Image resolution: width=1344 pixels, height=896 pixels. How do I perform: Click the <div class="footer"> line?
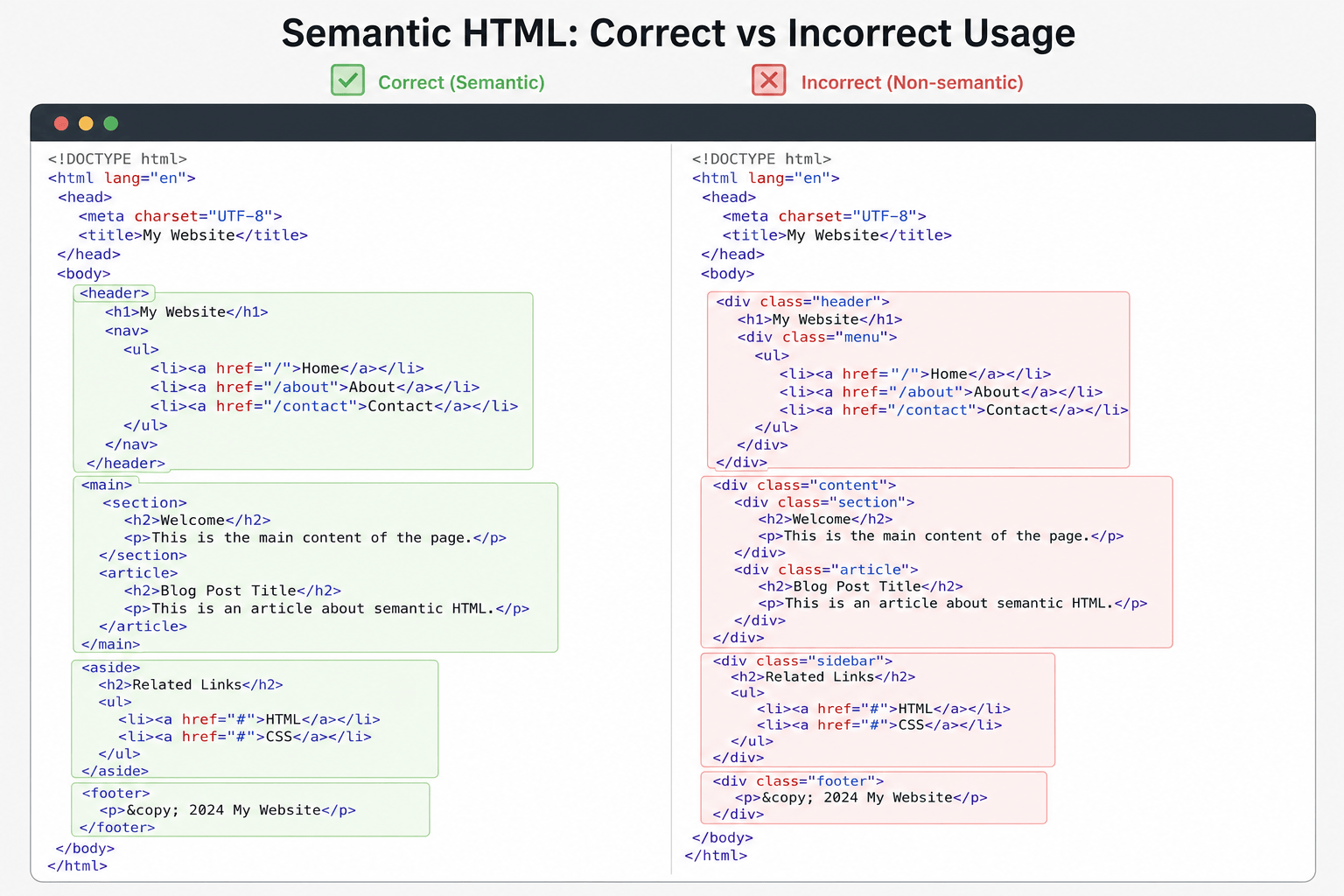[x=798, y=781]
